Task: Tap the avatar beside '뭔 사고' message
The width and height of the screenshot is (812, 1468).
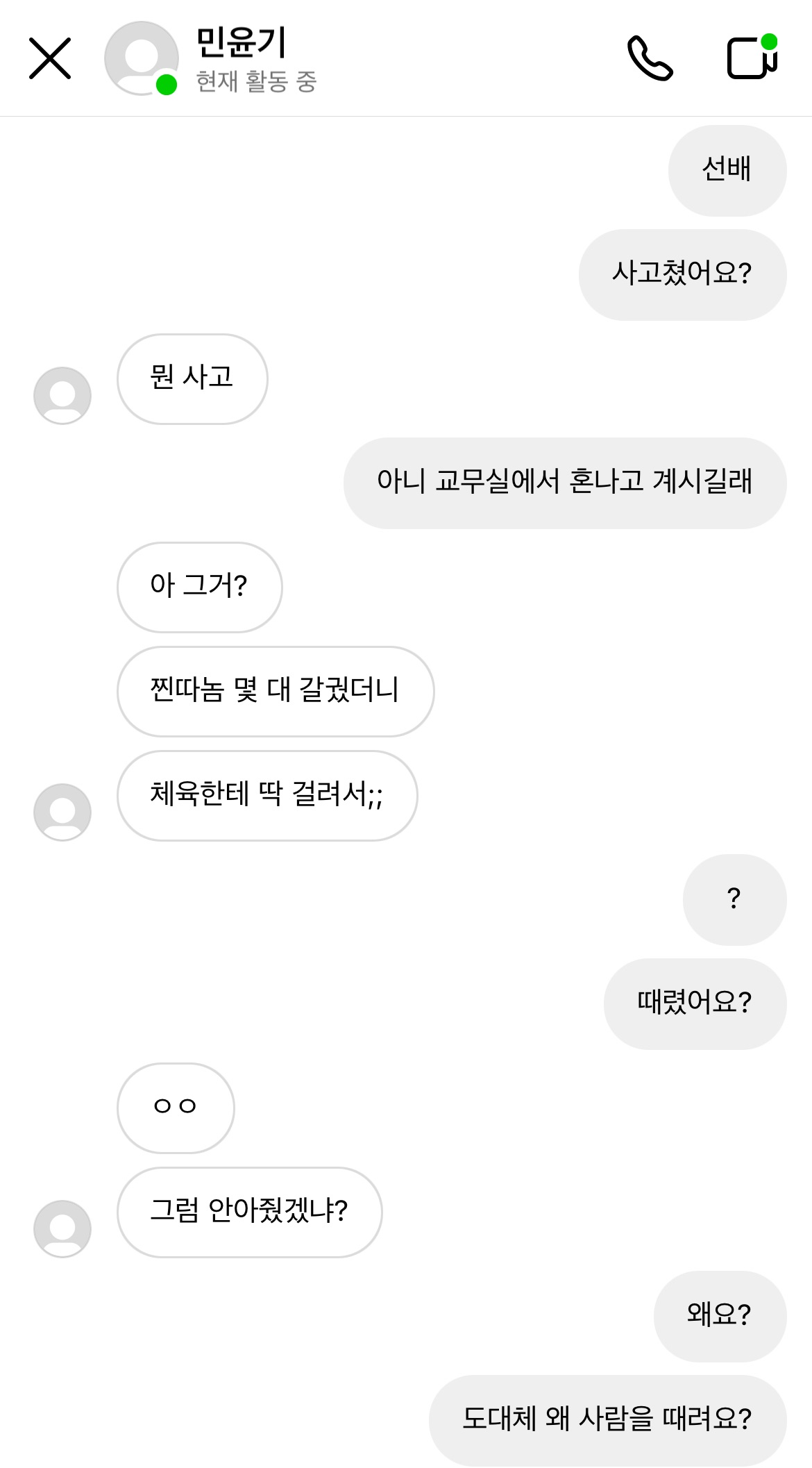Action: [x=62, y=395]
